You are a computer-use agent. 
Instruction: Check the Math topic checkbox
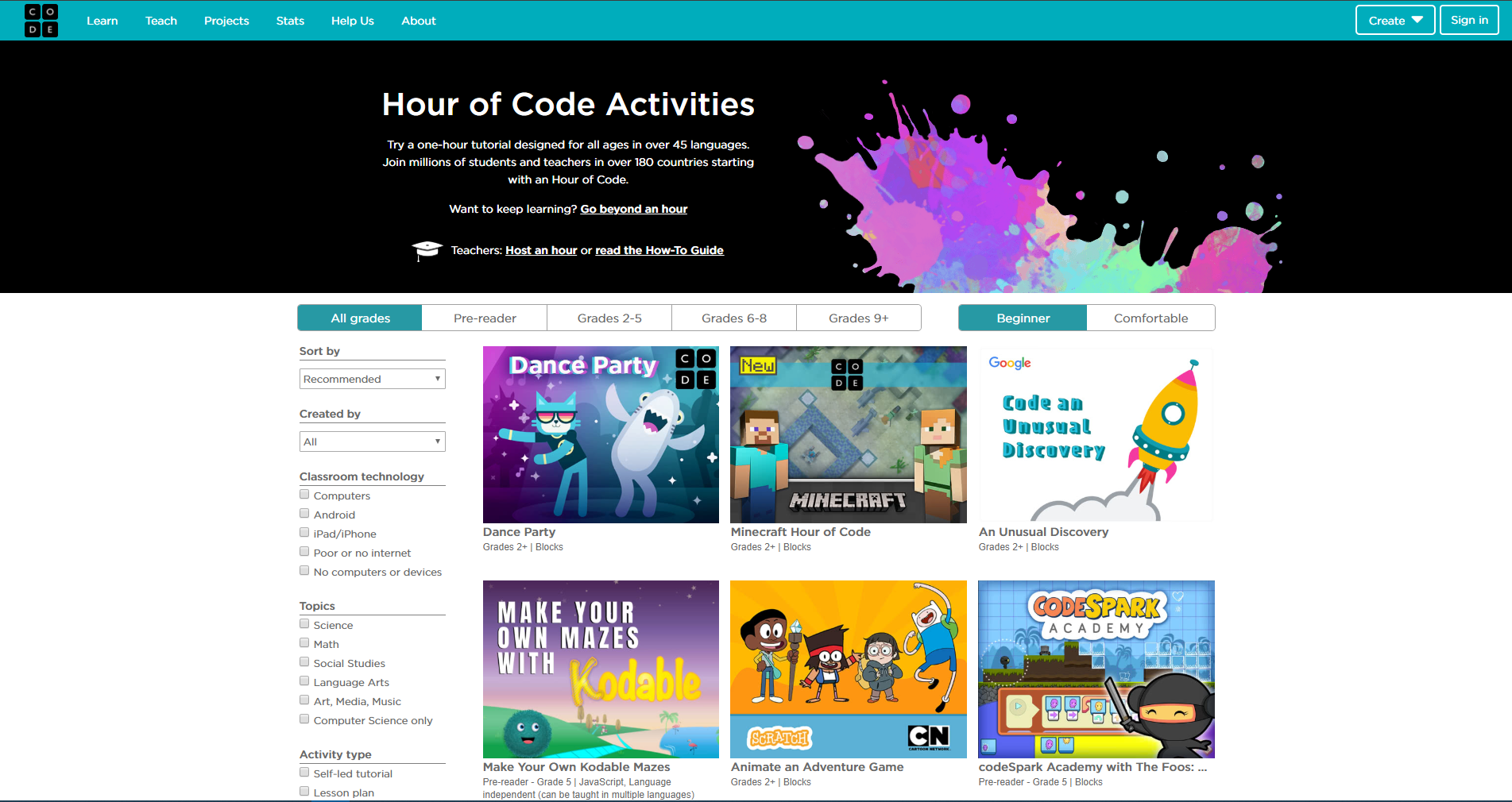[x=304, y=643]
